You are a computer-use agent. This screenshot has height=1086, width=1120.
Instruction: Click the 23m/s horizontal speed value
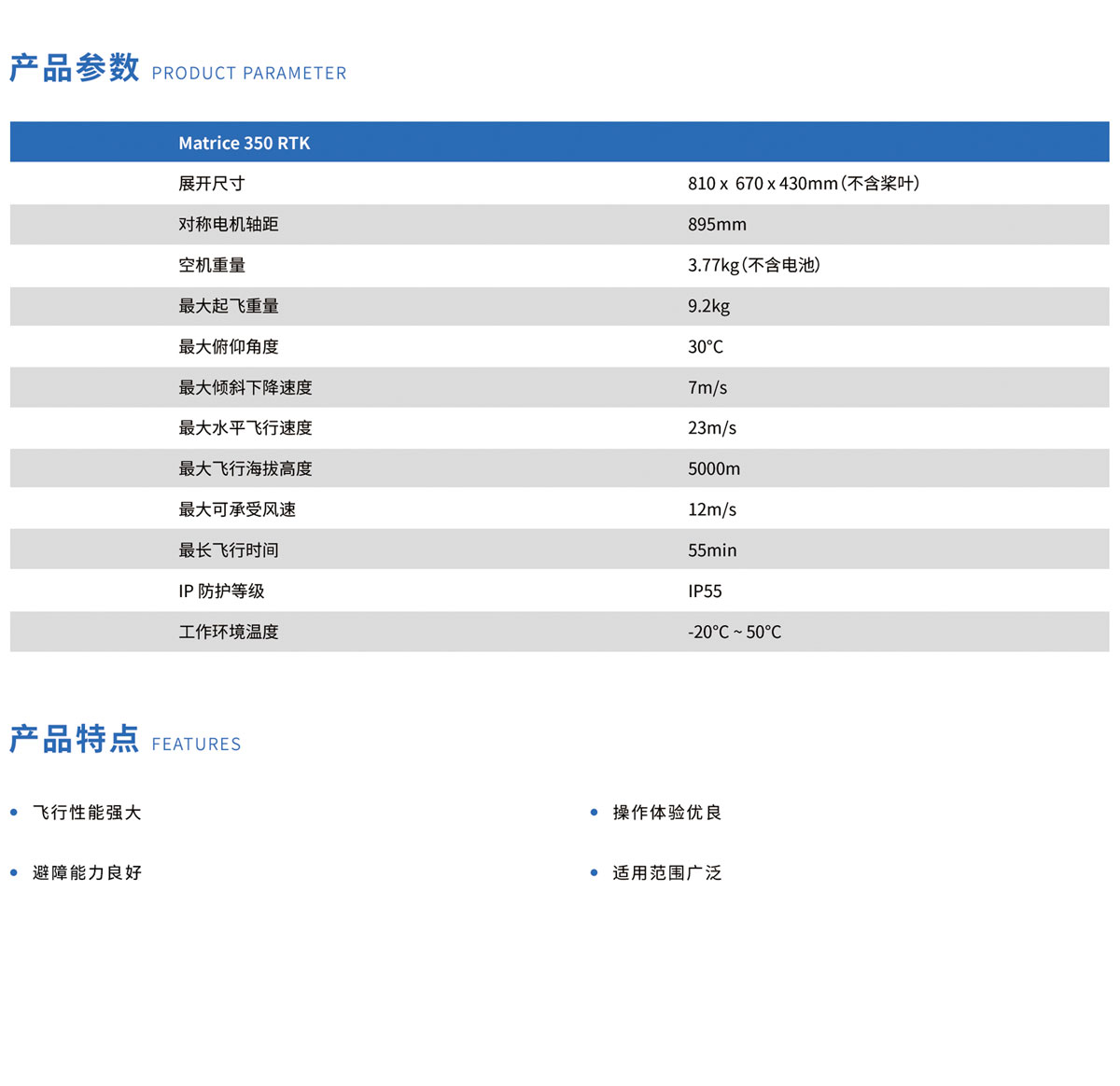click(x=712, y=428)
